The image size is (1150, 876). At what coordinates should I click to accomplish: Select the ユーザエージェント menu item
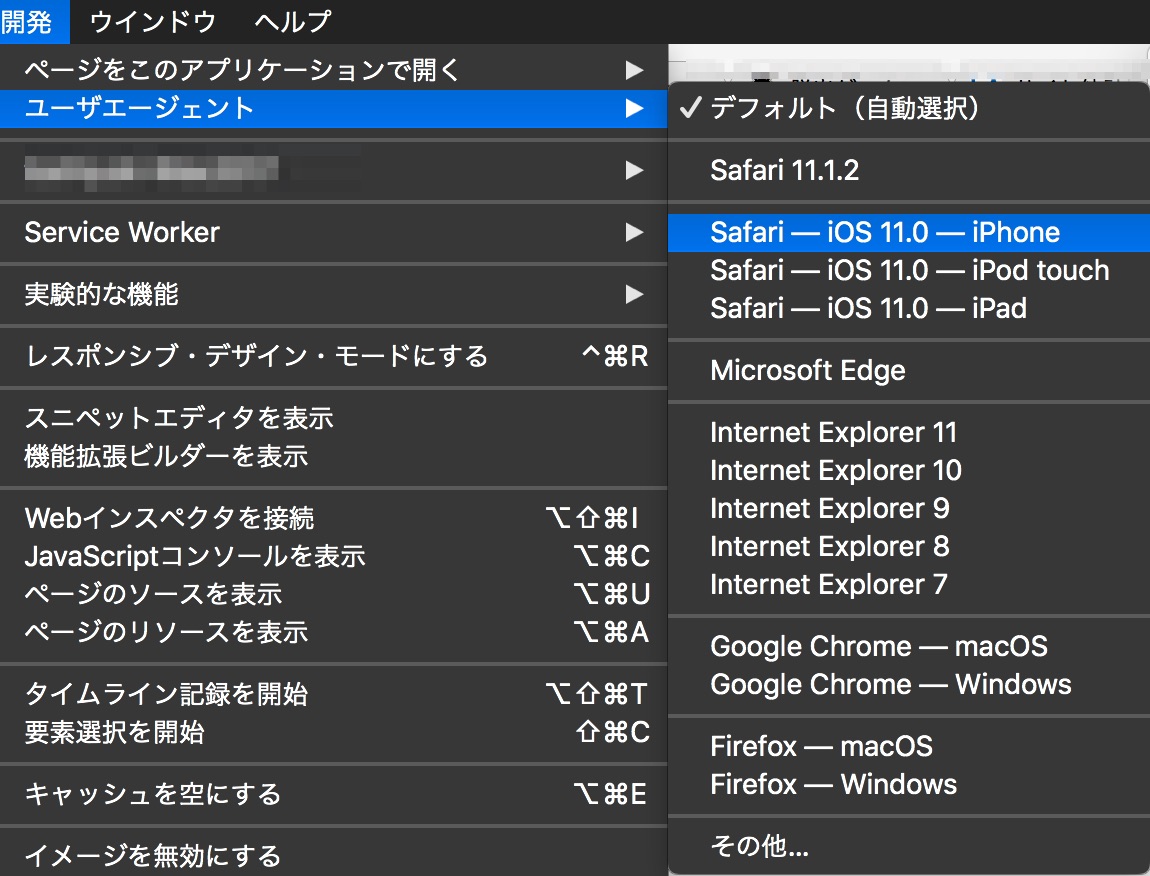(334, 109)
